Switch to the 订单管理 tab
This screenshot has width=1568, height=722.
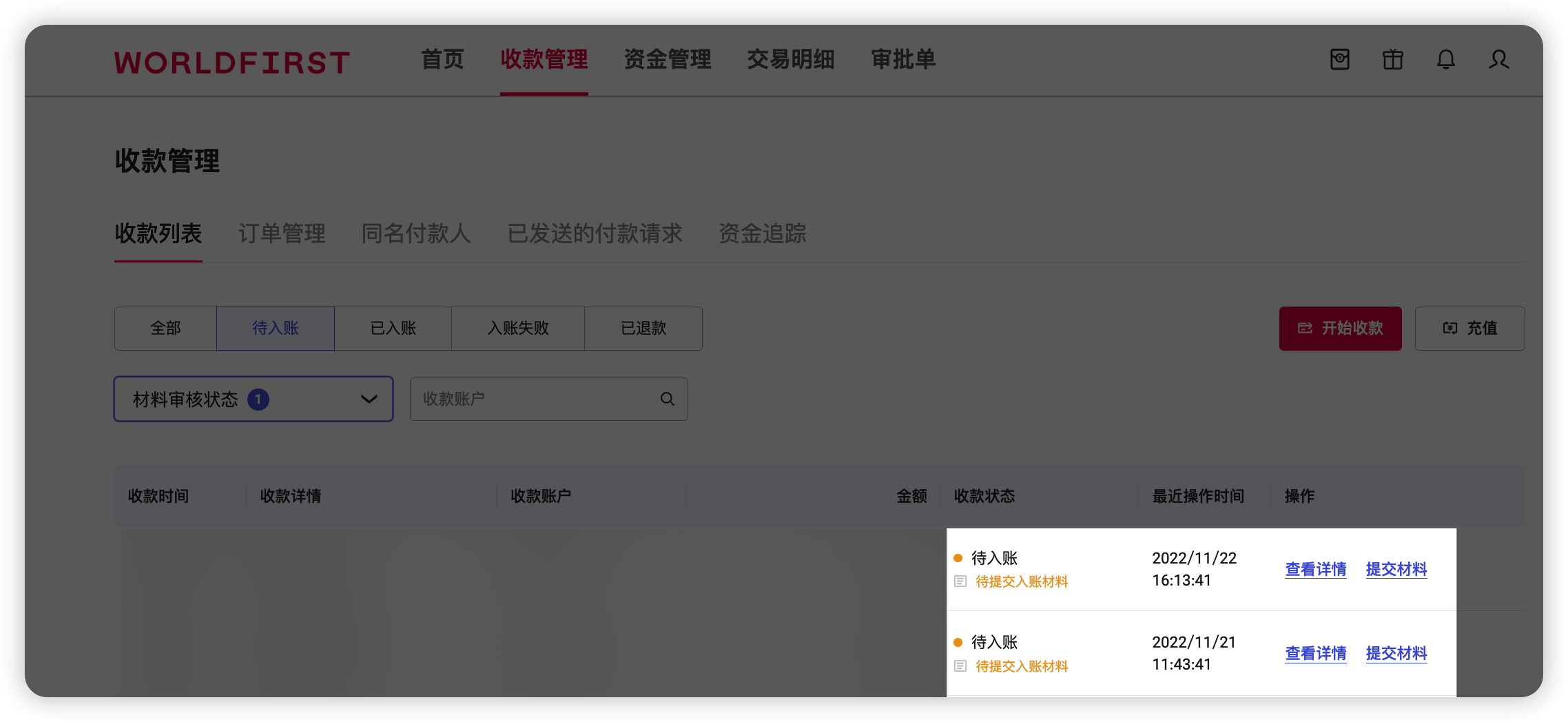point(282,234)
